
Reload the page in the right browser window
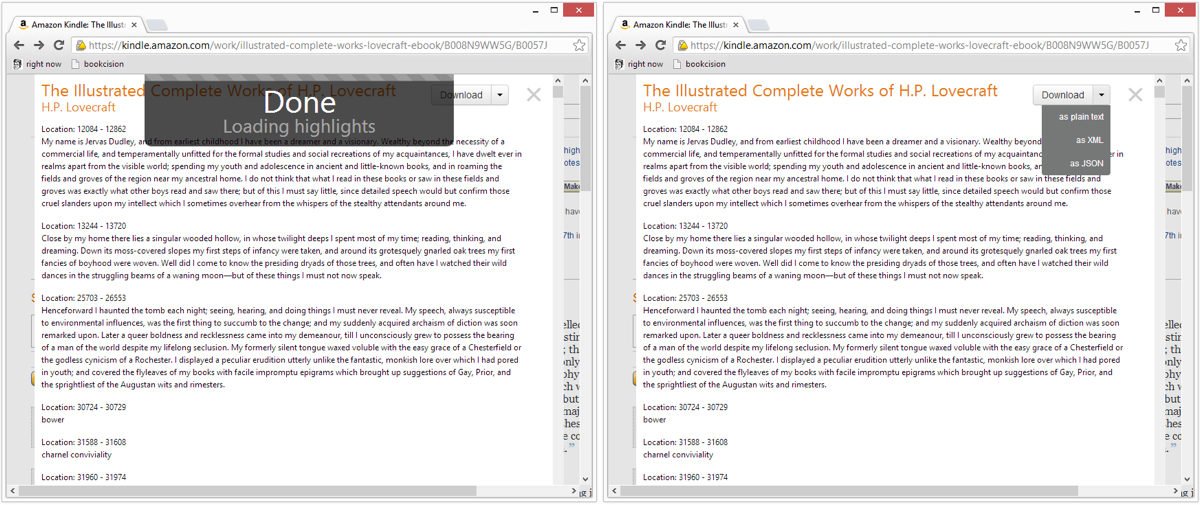[x=660, y=45]
